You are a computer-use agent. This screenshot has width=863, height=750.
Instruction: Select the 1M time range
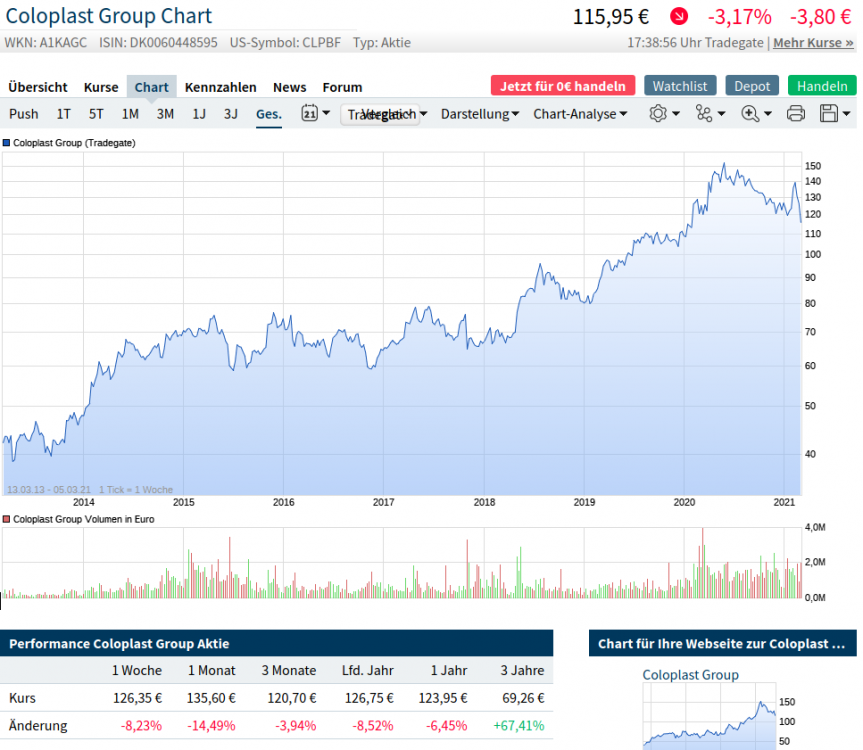coord(130,114)
